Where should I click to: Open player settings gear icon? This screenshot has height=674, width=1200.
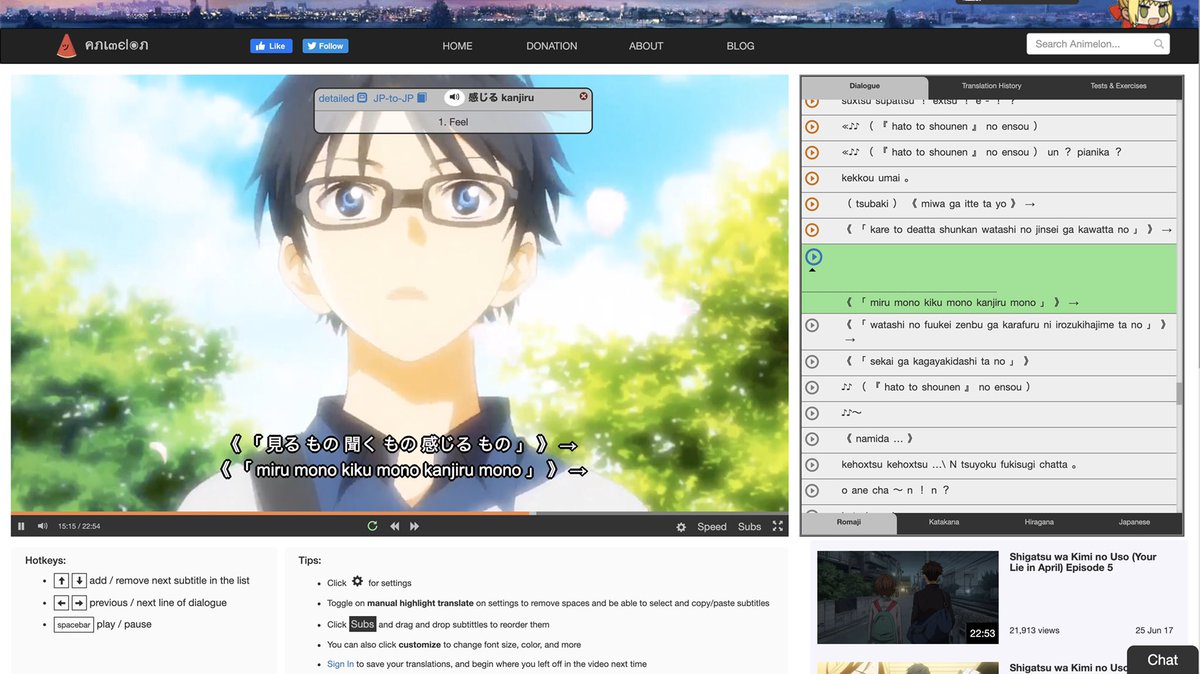point(681,527)
